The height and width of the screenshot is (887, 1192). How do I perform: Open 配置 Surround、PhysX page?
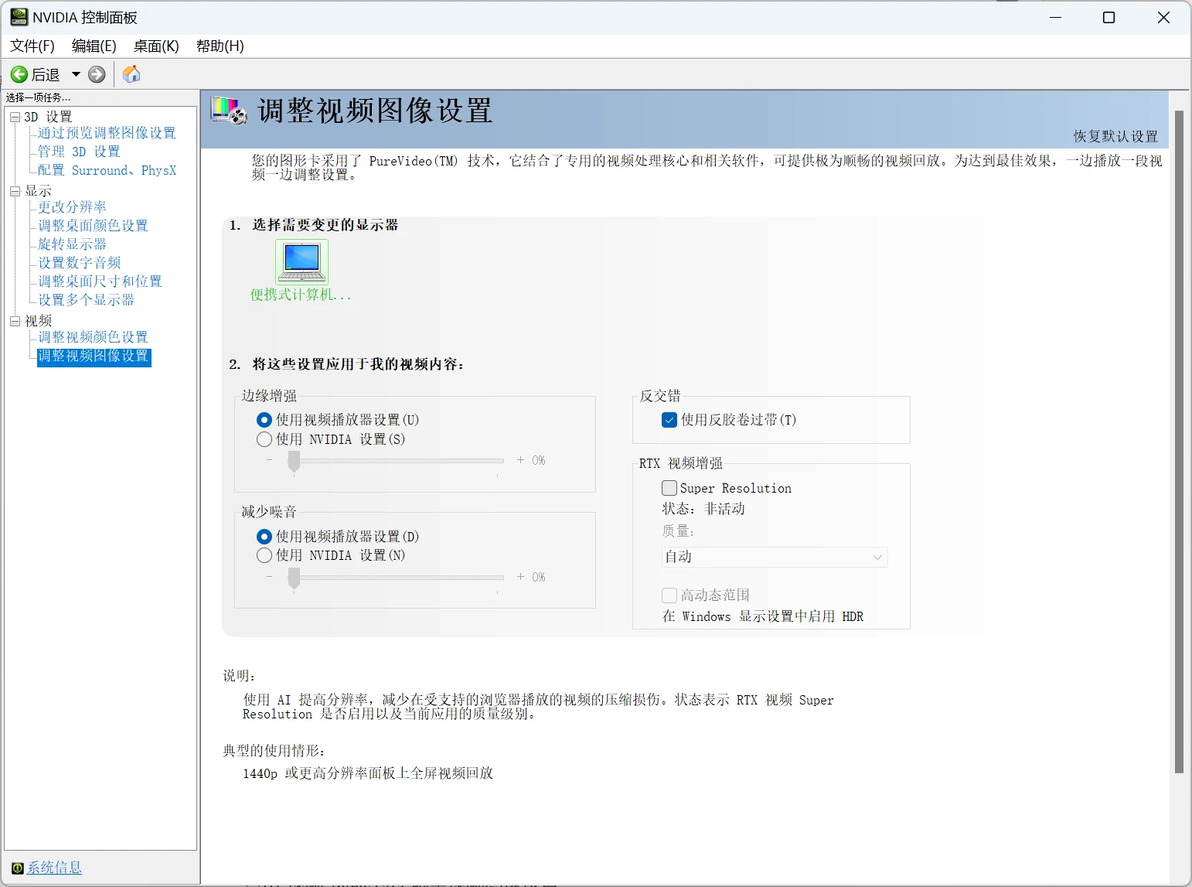(106, 170)
